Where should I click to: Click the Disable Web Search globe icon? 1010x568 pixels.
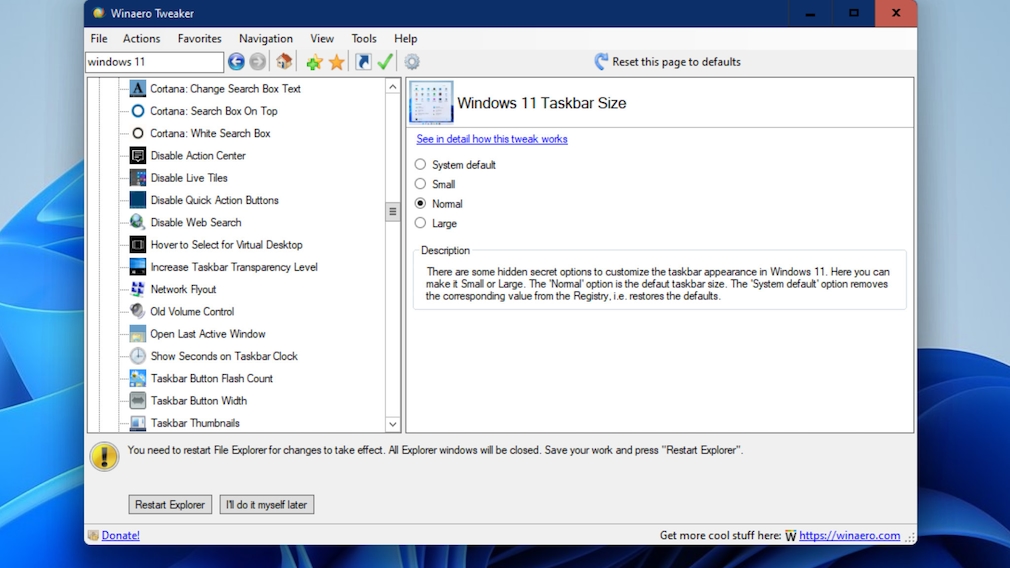137,222
